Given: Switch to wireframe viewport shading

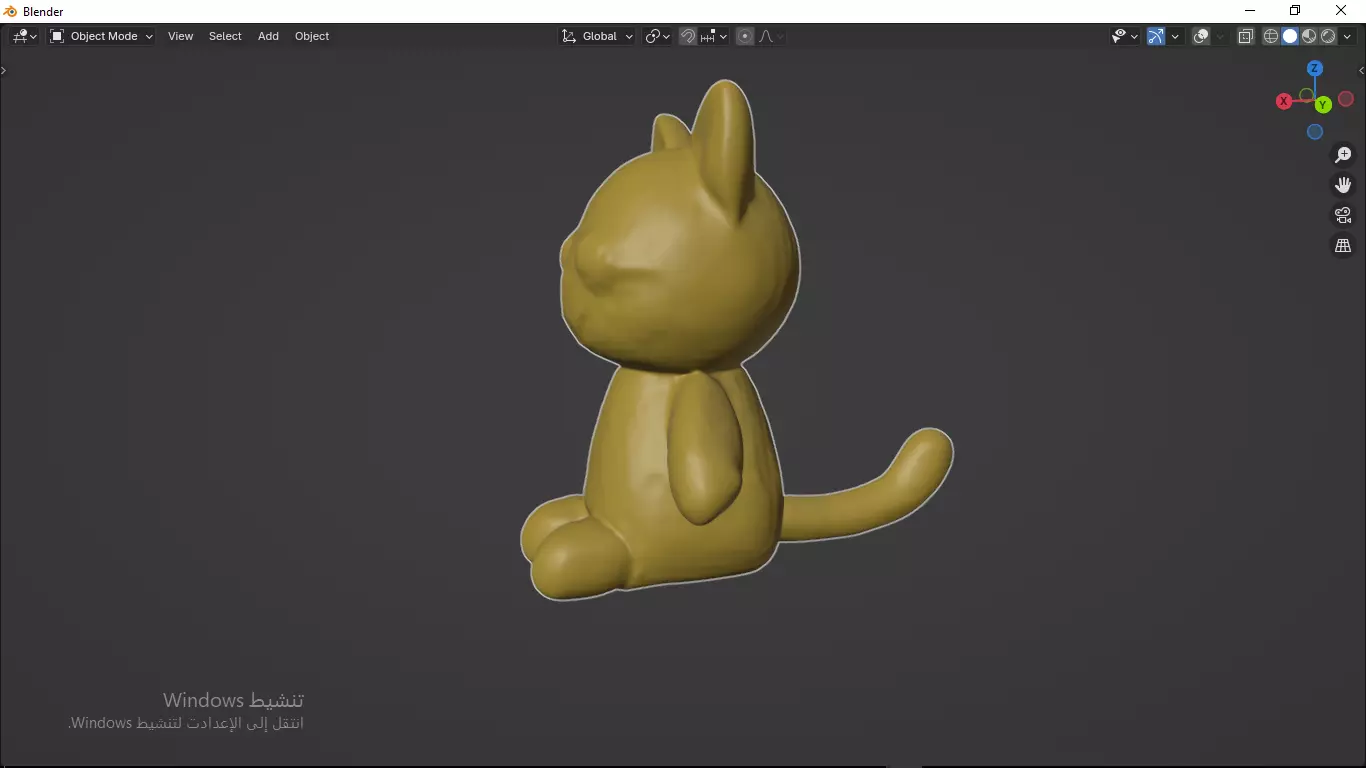Looking at the screenshot, I should (1271, 36).
